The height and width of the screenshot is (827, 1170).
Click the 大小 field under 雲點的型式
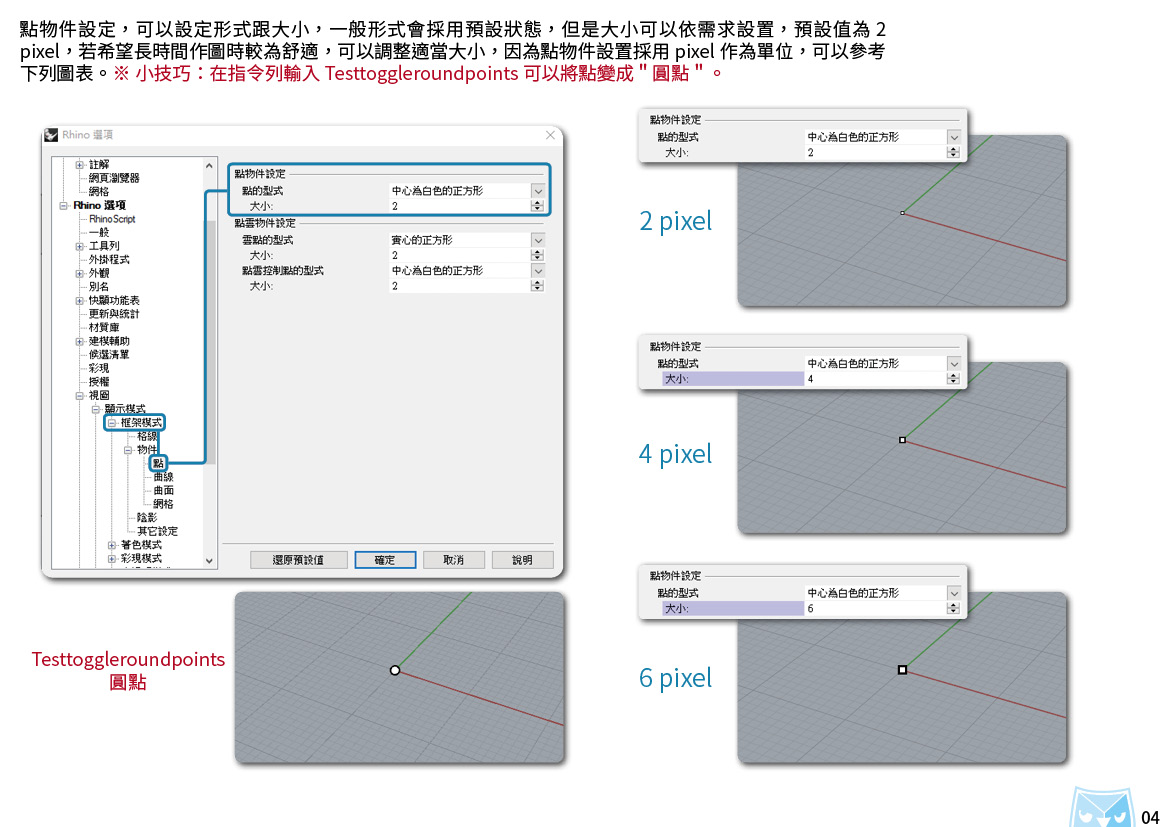[x=460, y=255]
